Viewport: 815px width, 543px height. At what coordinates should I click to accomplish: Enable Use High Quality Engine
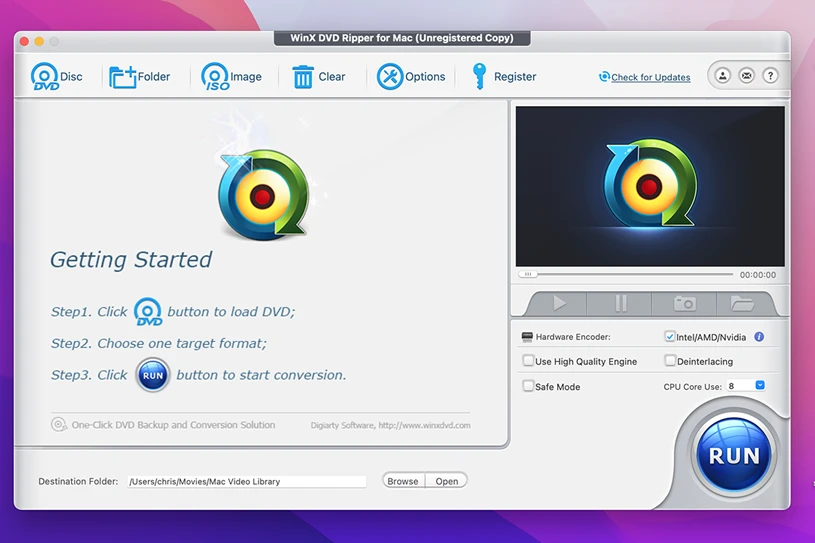tap(528, 361)
